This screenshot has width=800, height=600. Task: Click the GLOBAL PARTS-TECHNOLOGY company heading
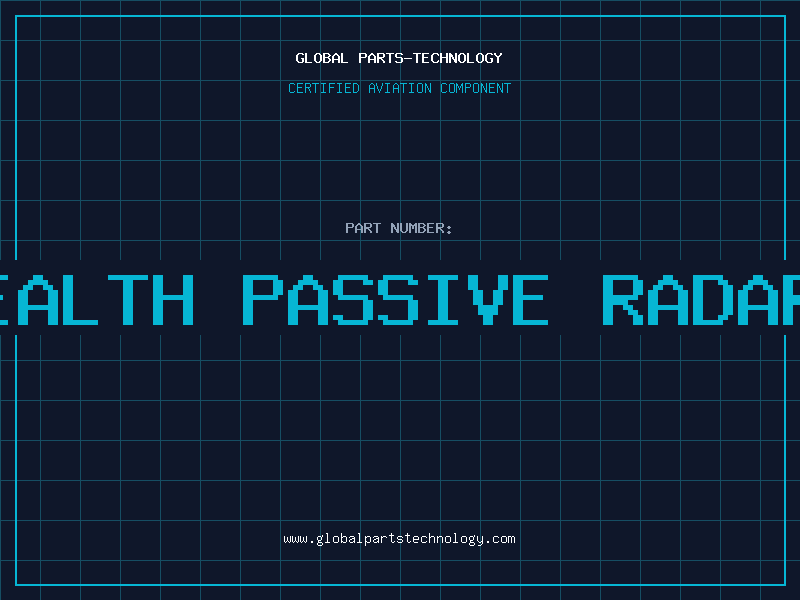(399, 58)
